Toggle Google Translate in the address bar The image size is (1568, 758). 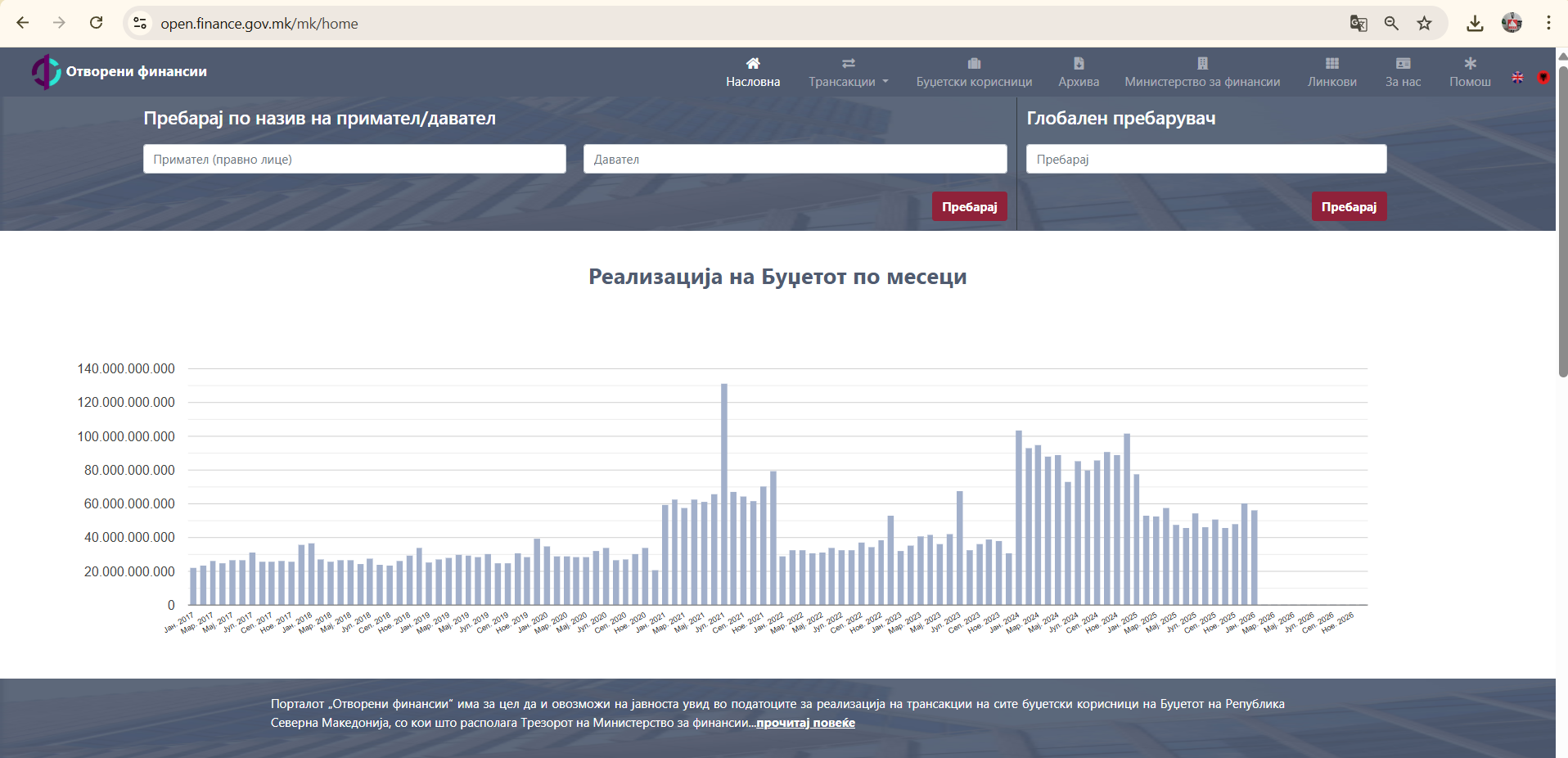coord(1358,24)
